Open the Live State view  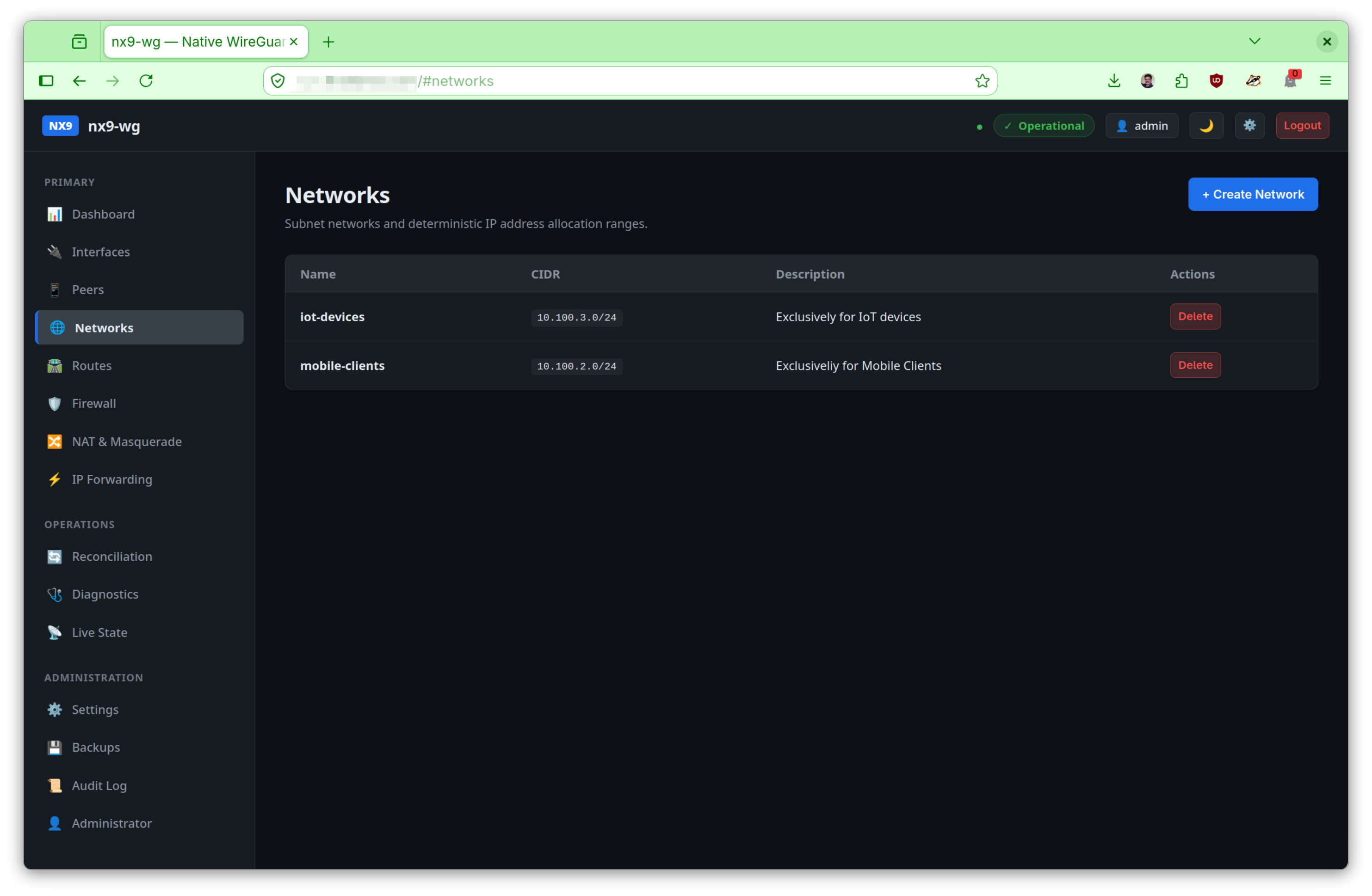pyautogui.click(x=139, y=632)
